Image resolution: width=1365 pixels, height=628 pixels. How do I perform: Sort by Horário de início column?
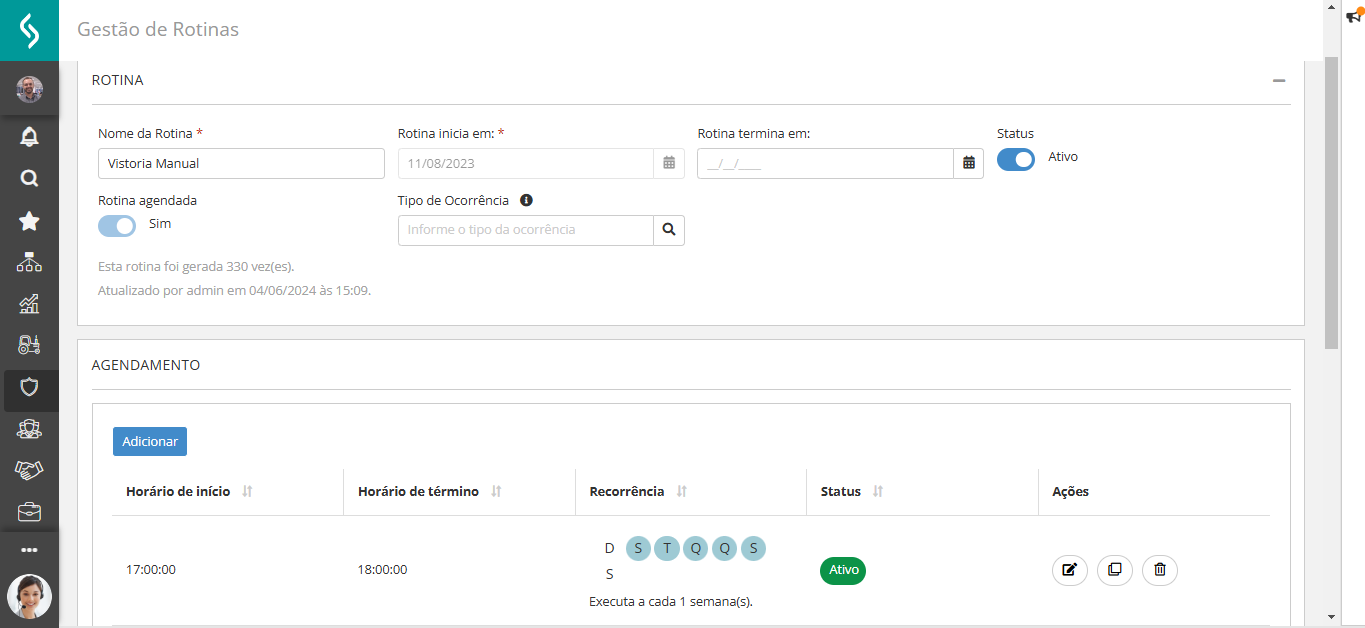pyautogui.click(x=247, y=492)
